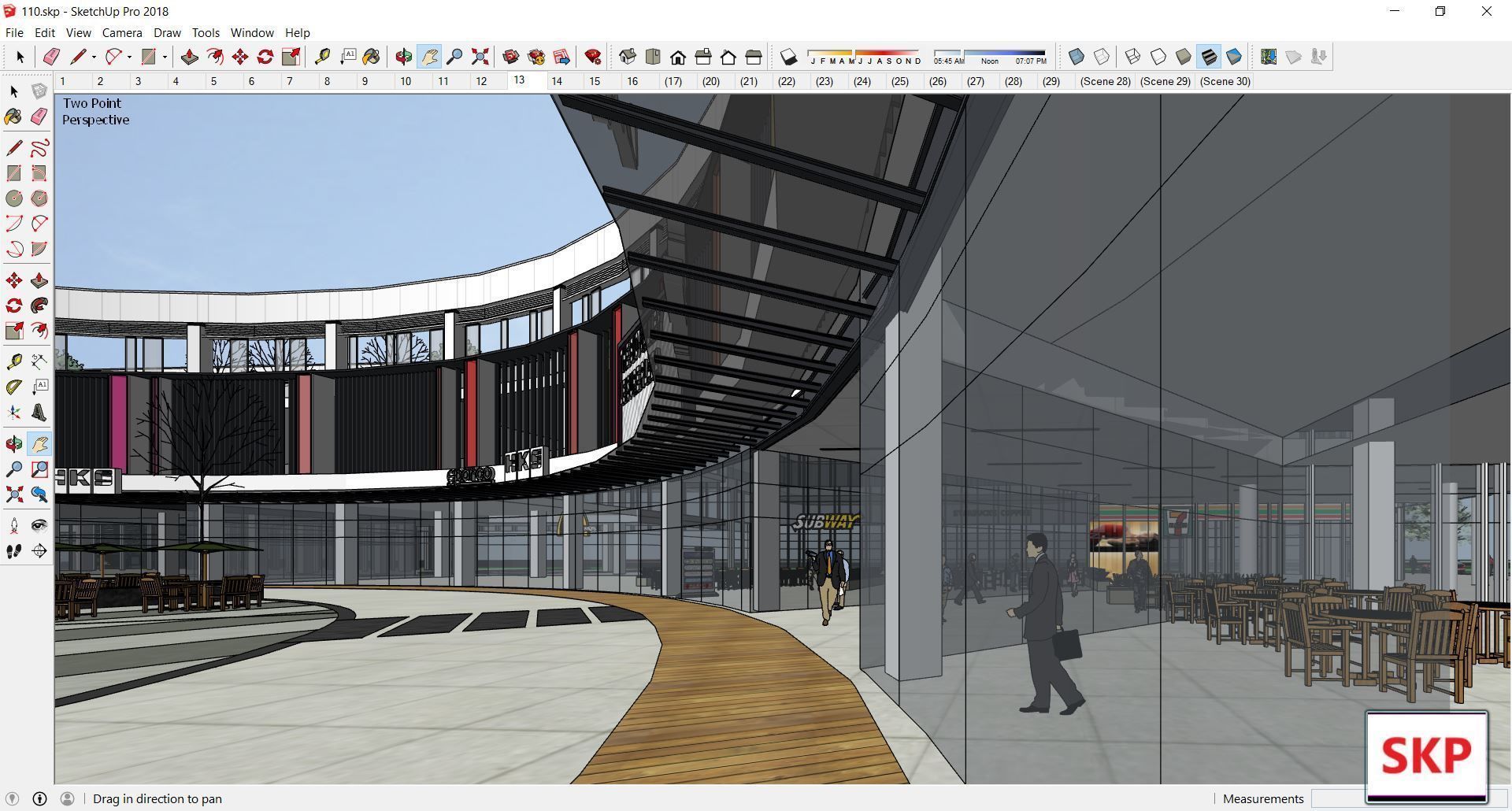Enable Monochrome face style
Image resolution: width=1512 pixels, height=811 pixels.
(x=1234, y=57)
